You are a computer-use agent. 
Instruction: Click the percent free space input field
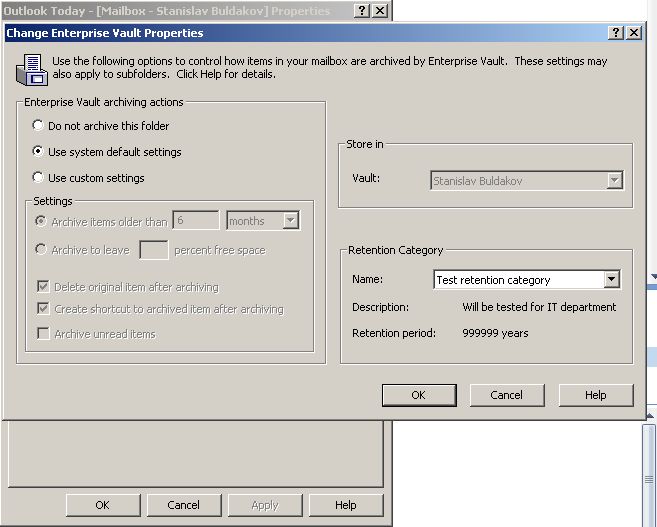(153, 250)
